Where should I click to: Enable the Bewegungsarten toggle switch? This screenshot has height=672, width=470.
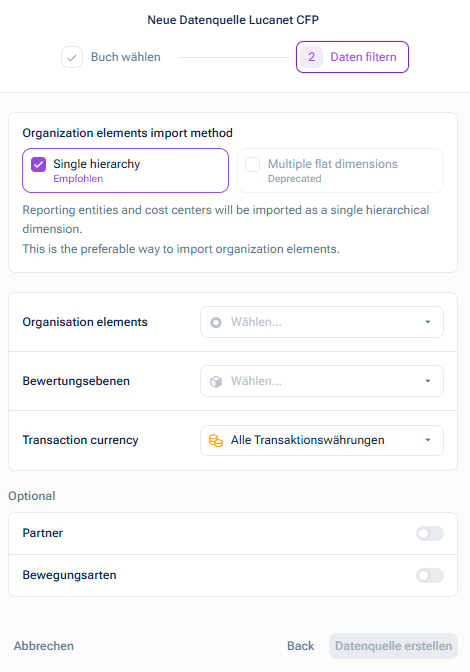[430, 576]
